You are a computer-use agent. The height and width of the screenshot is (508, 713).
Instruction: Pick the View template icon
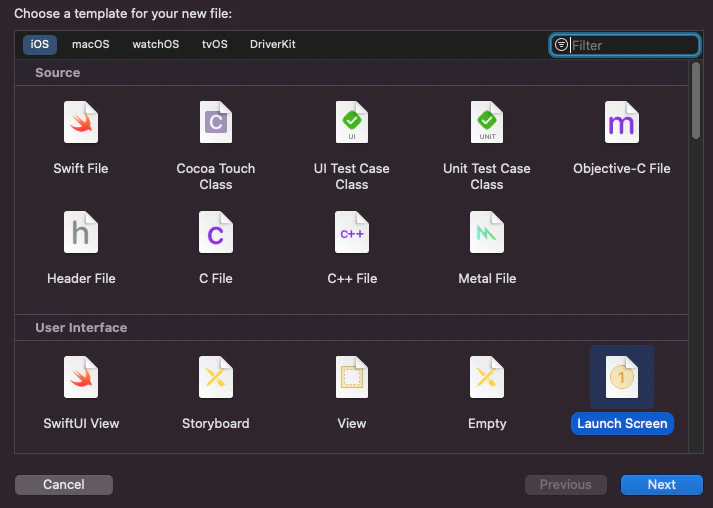coord(352,377)
